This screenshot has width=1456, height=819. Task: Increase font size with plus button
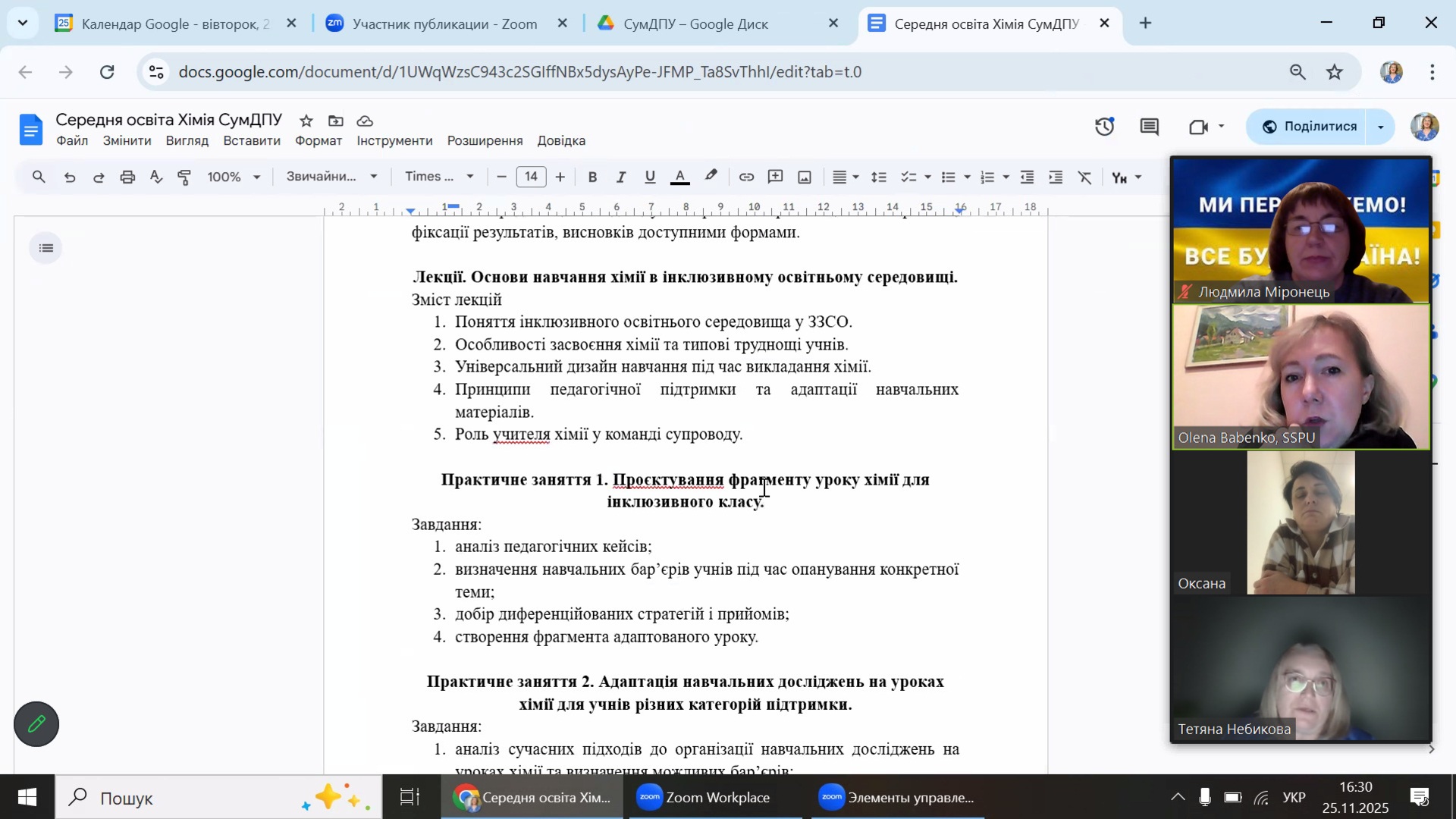click(560, 177)
